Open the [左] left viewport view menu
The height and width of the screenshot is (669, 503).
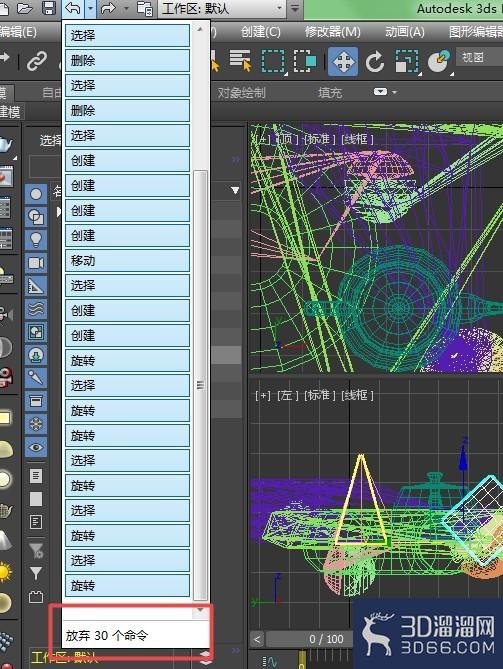pos(288,395)
